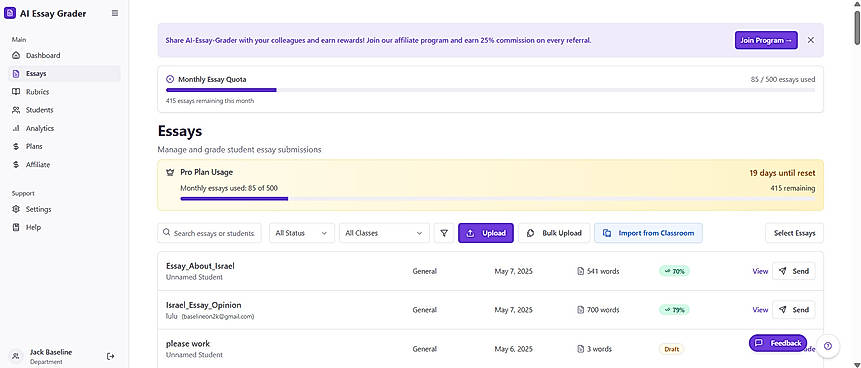Open the All Classes dropdown
This screenshot has height=368, width=861.
[384, 233]
